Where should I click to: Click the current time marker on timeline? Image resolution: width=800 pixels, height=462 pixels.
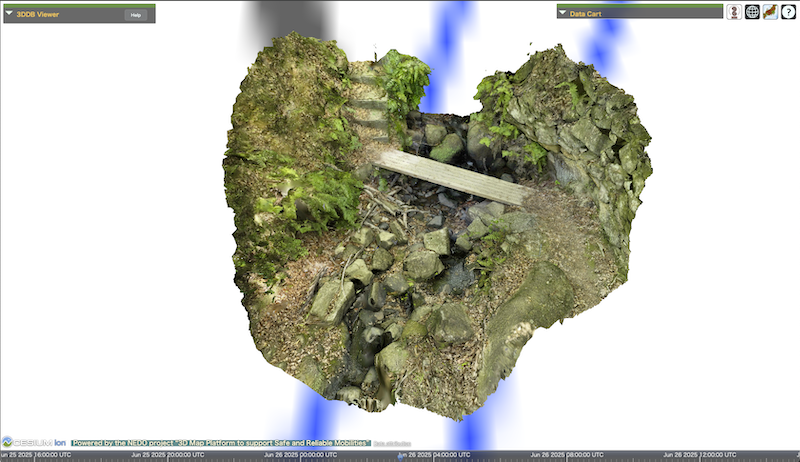coord(401,456)
